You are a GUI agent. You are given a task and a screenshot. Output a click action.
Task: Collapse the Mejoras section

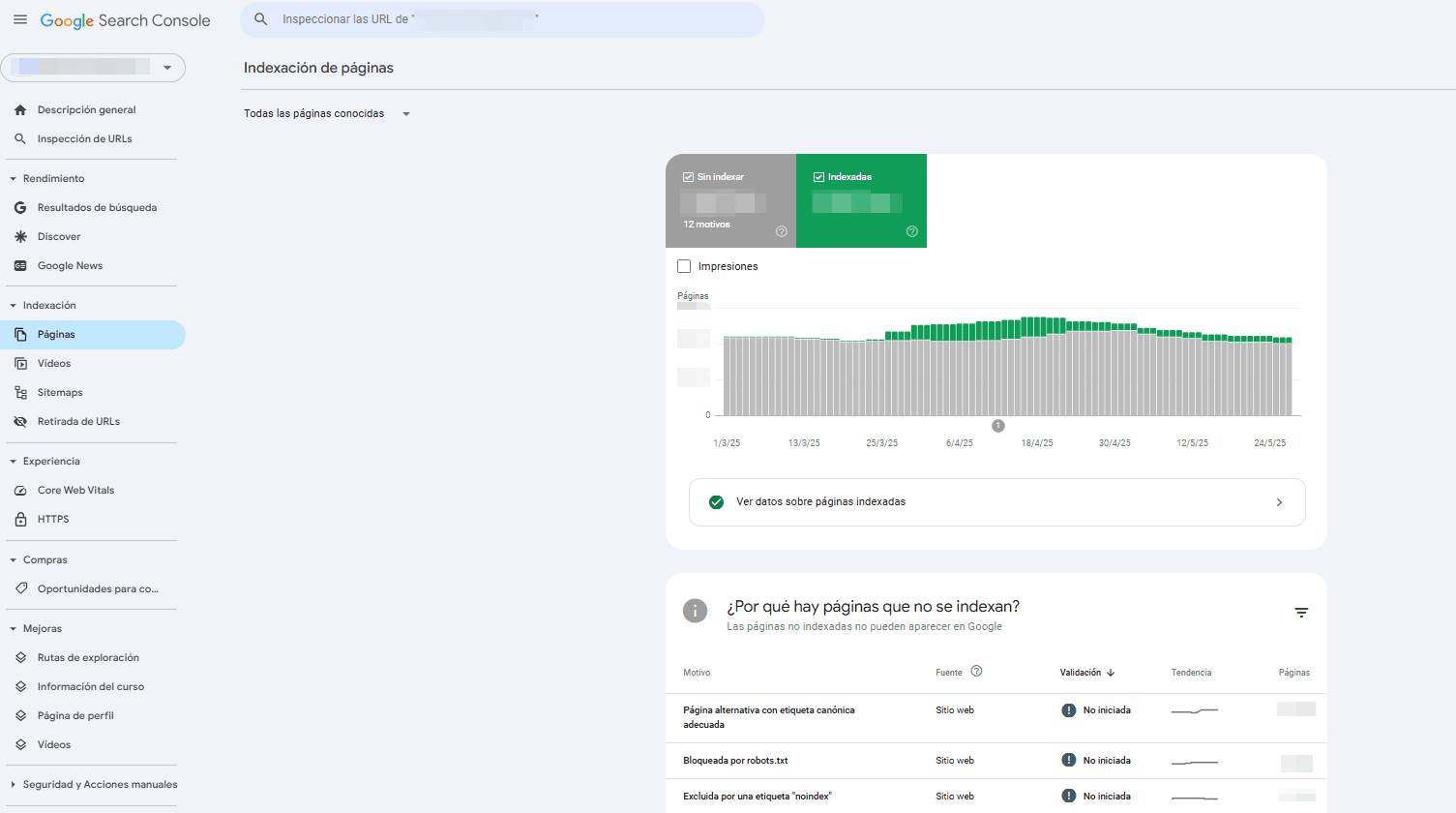click(x=14, y=629)
